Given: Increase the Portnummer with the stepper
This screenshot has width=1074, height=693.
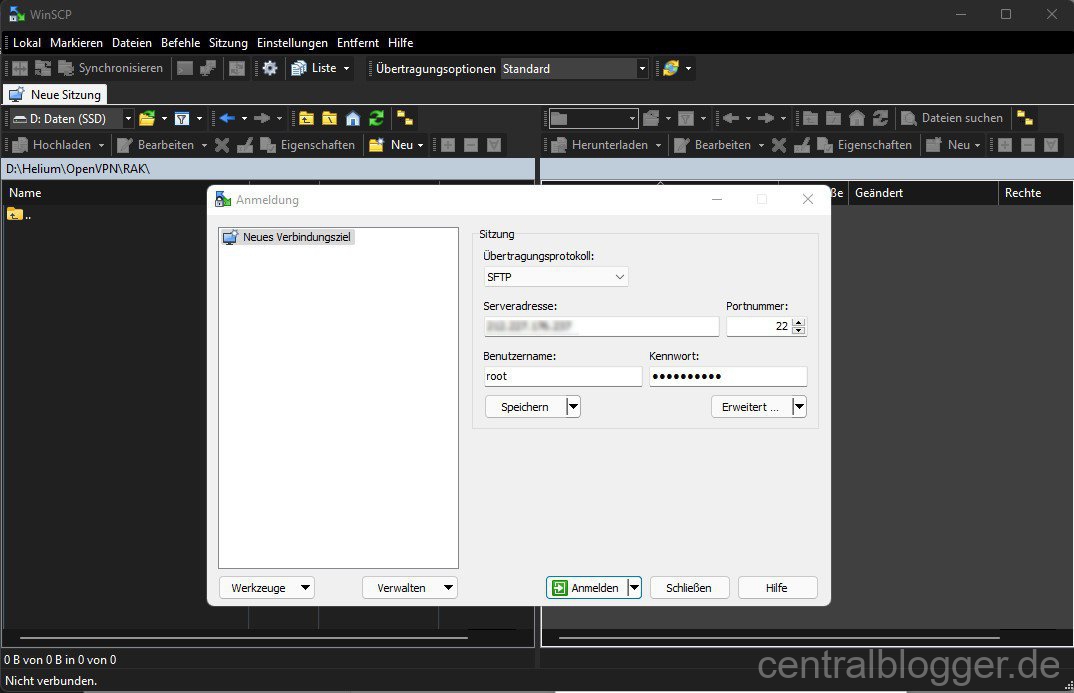Looking at the screenshot, I should pyautogui.click(x=797, y=321).
